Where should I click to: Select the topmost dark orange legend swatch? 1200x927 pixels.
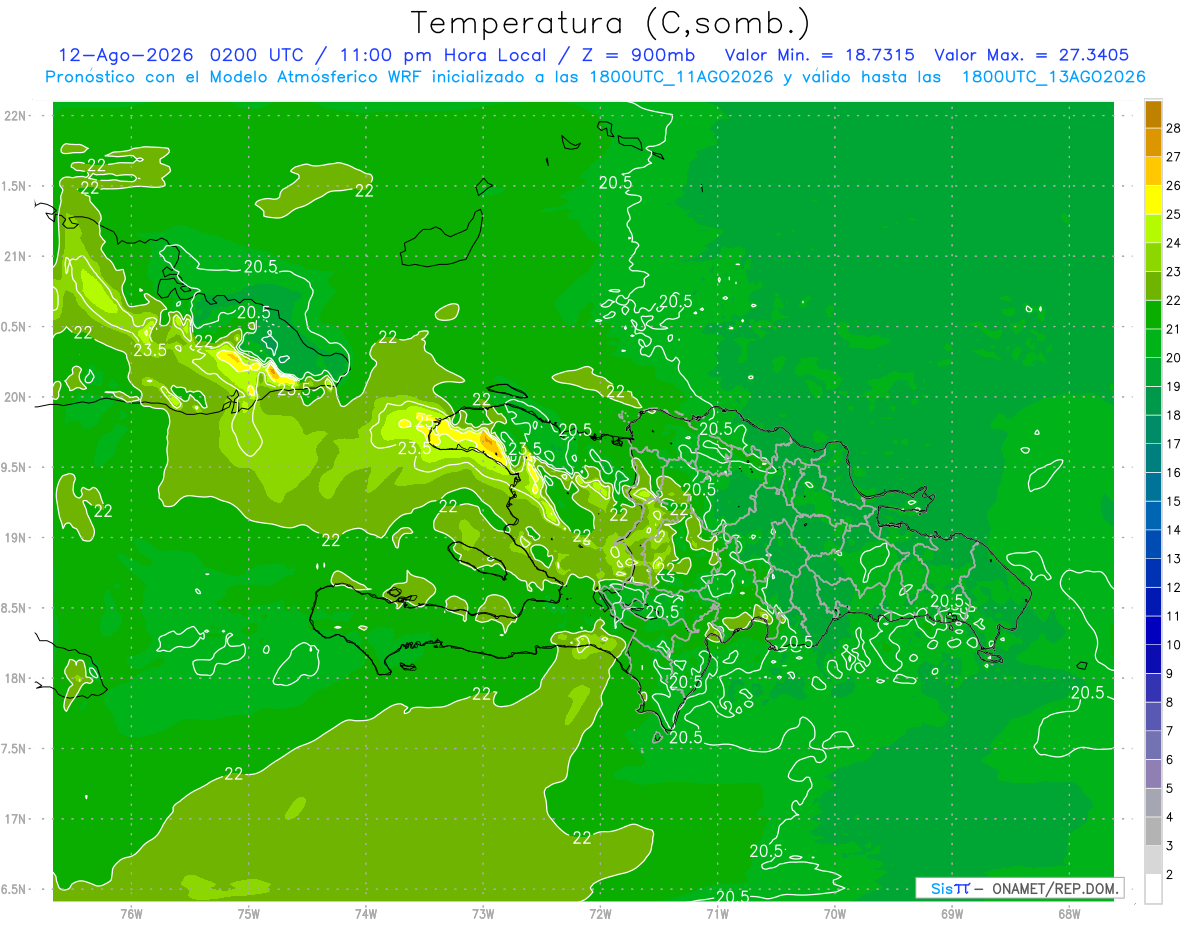1153,114
